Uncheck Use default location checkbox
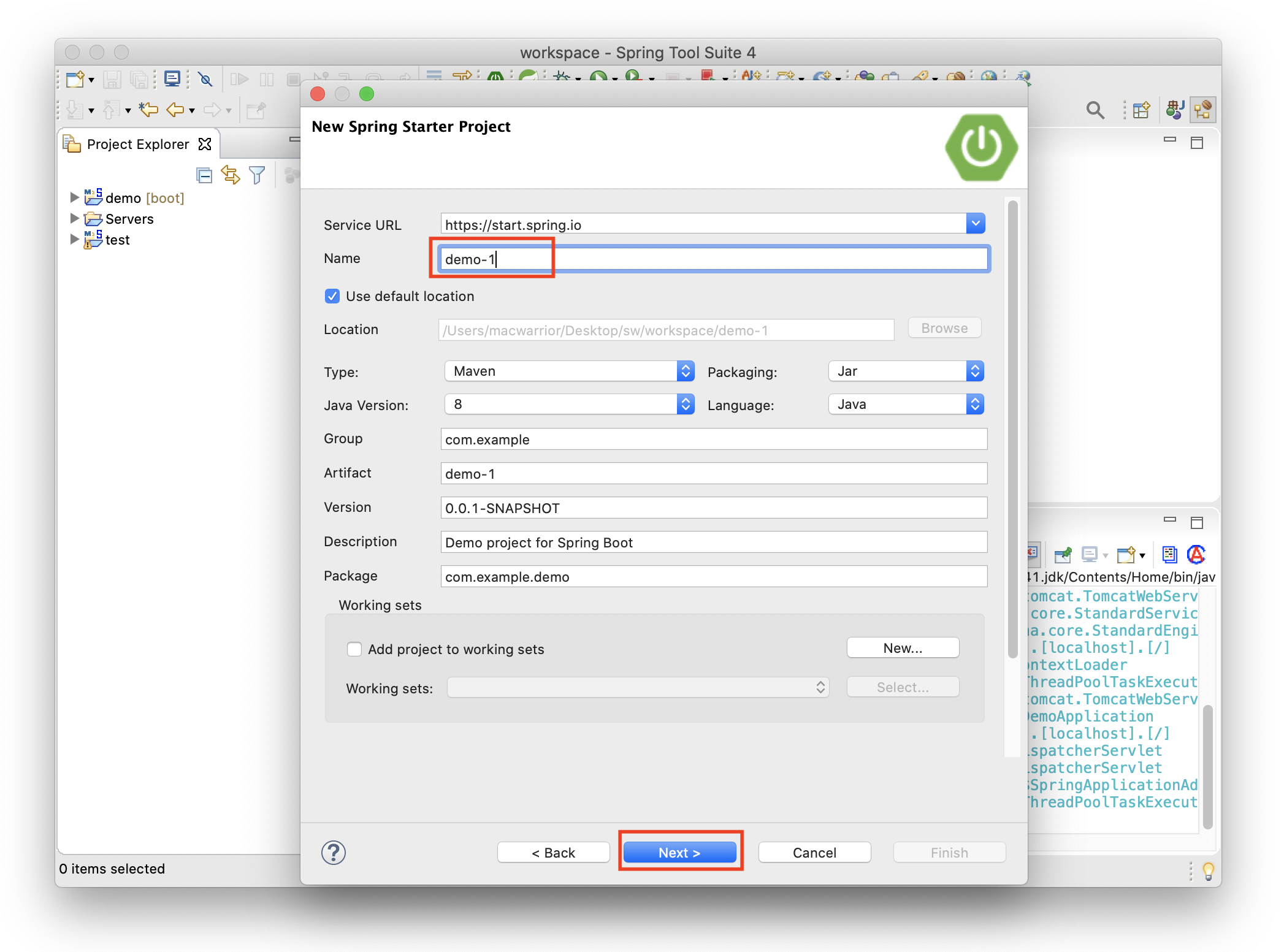 point(332,297)
